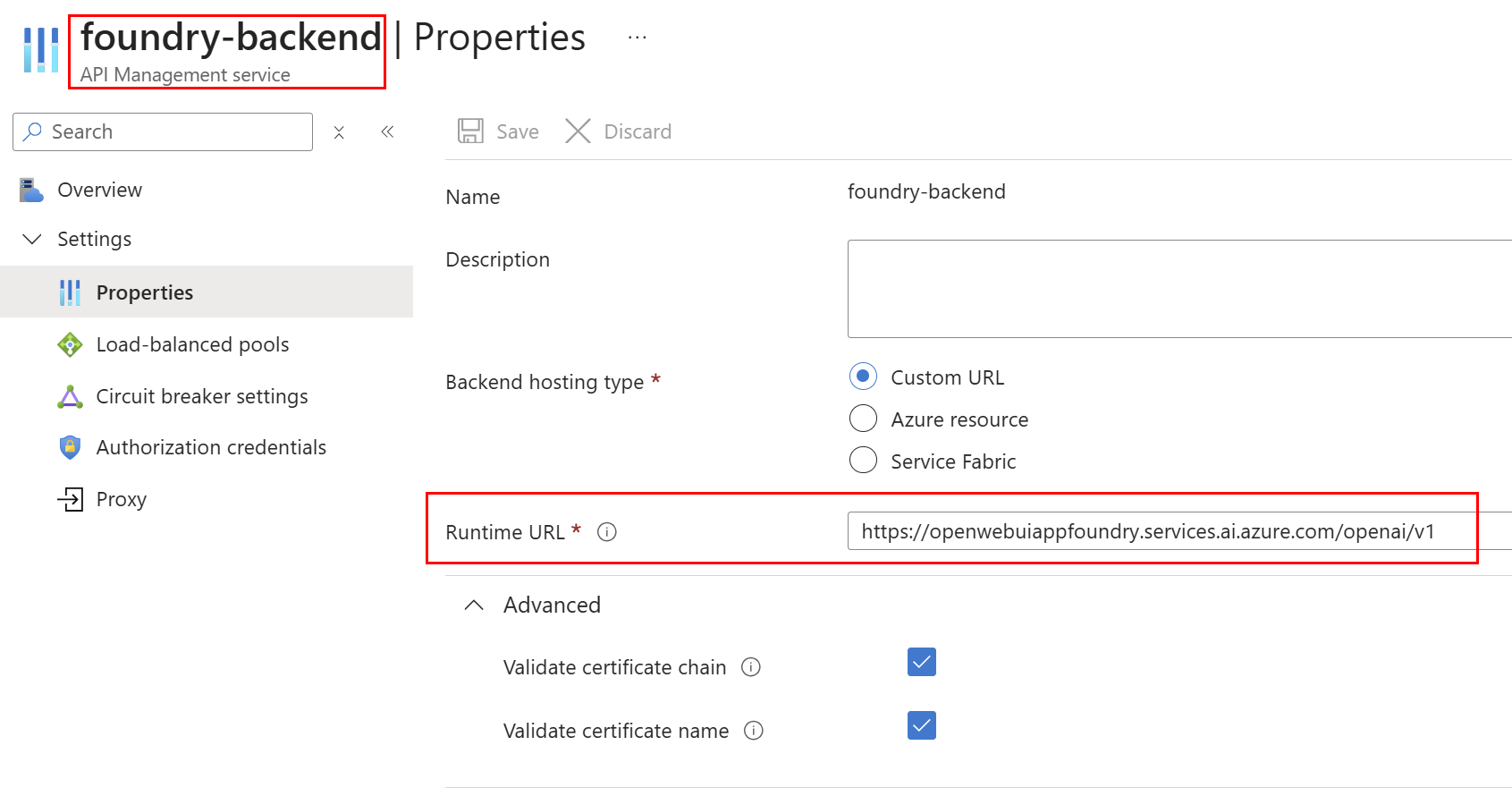
Task: Click info icon beside Validate certificate chain
Action: point(751,667)
